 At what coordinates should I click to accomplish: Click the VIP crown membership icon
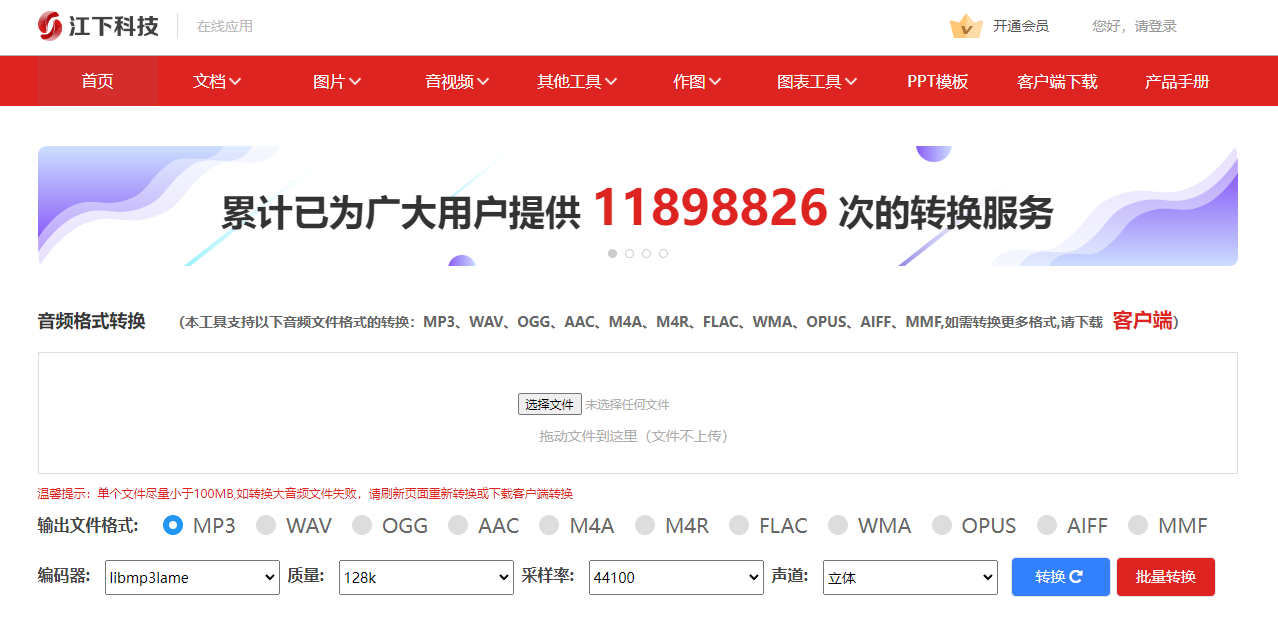pyautogui.click(x=965, y=26)
